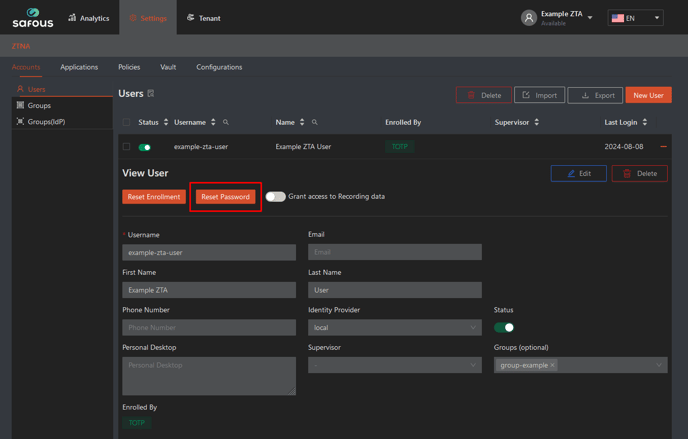The image size is (688, 439).
Task: Tick the checkbox for example-zta-user row
Action: (x=127, y=147)
